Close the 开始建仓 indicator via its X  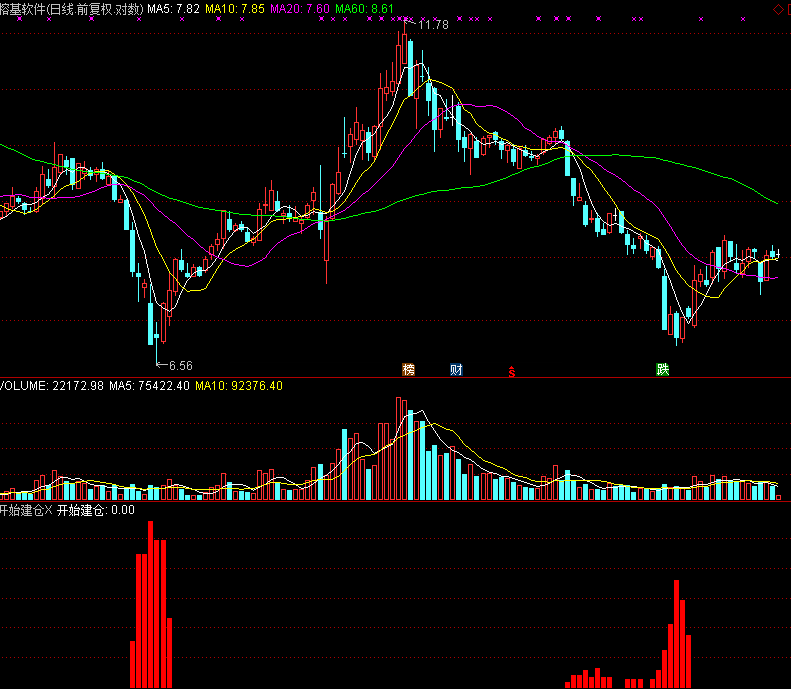pos(48,510)
